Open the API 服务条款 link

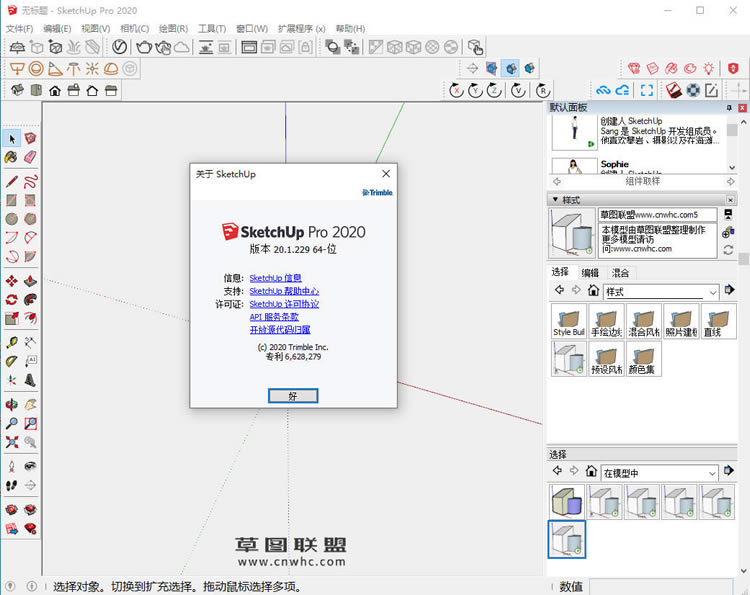point(274,317)
